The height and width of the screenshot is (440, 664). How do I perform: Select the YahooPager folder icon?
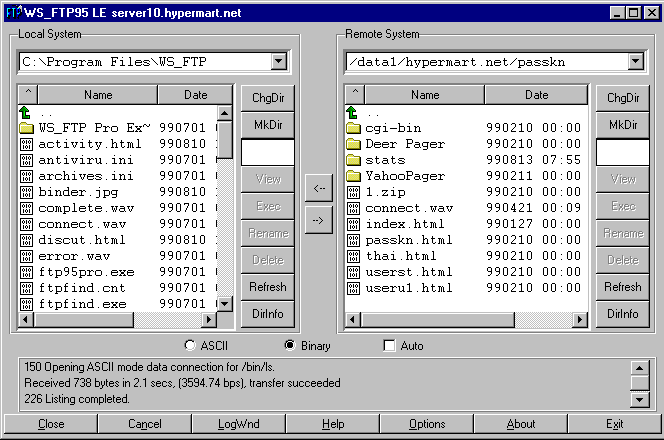353,175
